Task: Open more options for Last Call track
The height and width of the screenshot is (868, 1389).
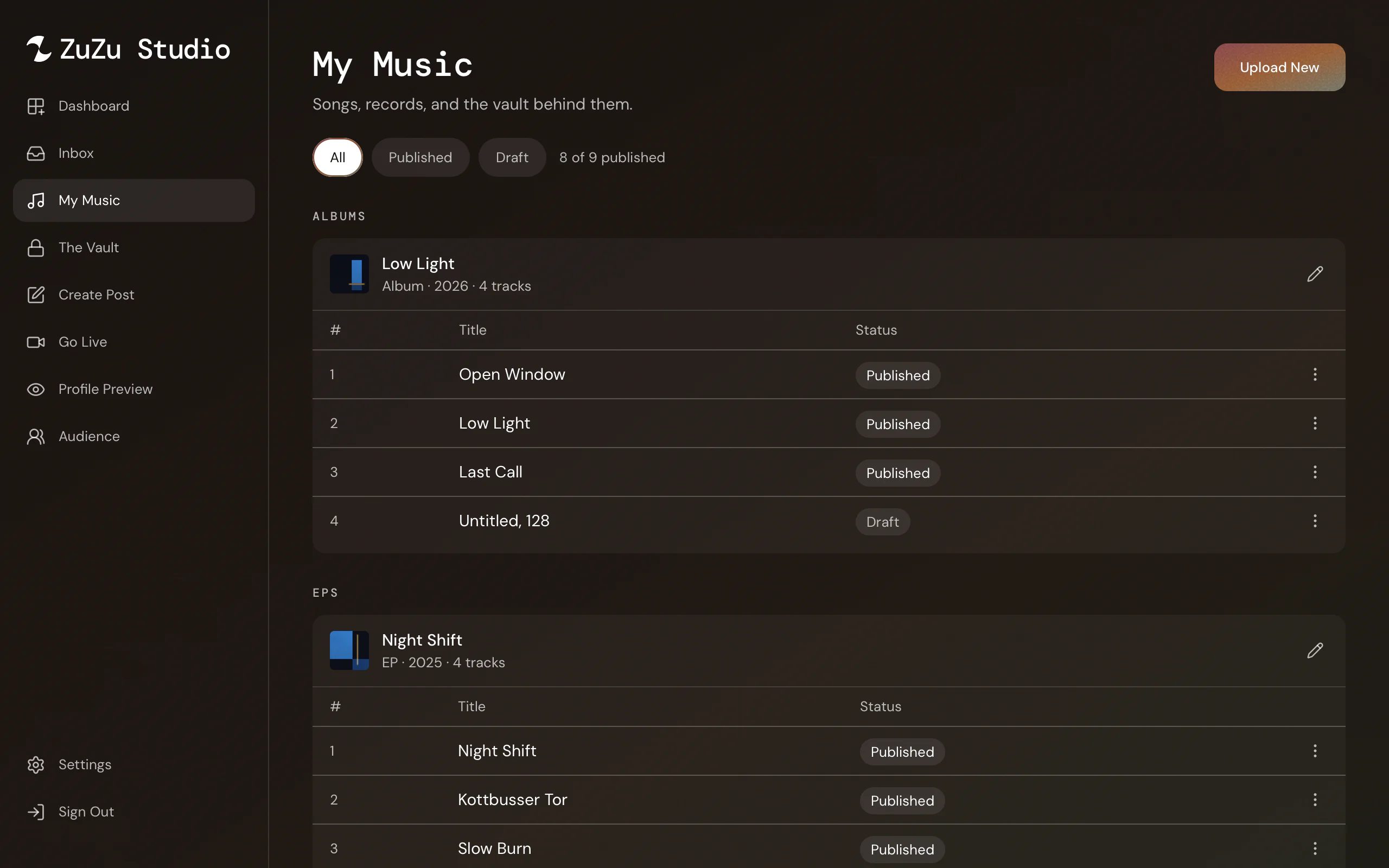Action: tap(1315, 472)
